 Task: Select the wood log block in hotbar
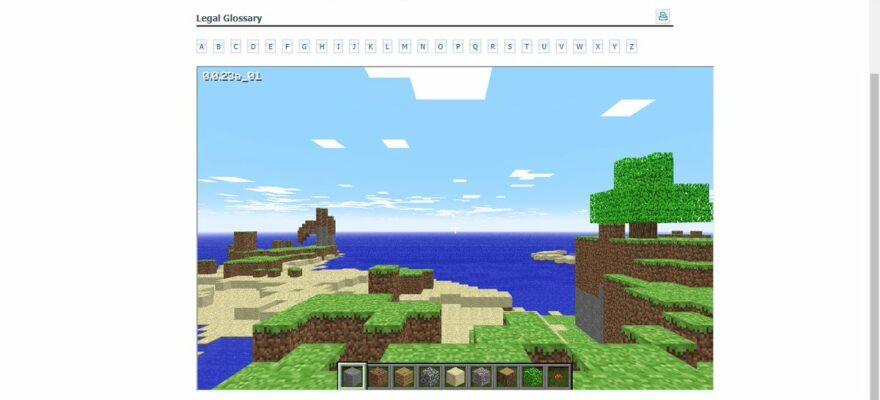[x=507, y=376]
